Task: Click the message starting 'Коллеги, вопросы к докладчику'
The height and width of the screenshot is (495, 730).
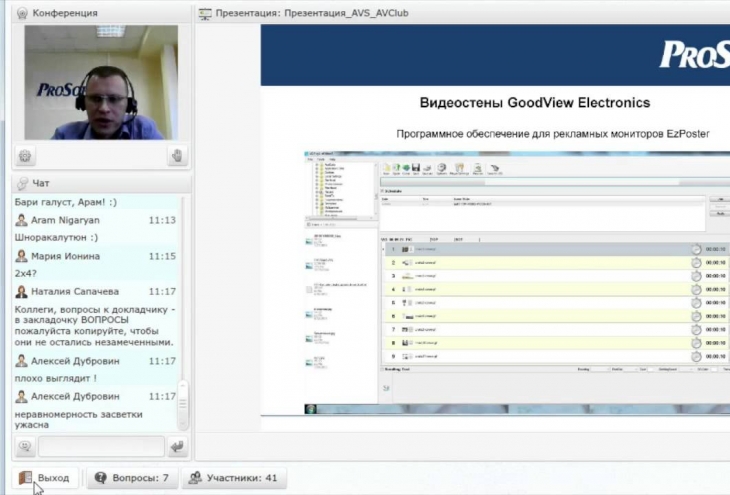Action: (x=95, y=325)
